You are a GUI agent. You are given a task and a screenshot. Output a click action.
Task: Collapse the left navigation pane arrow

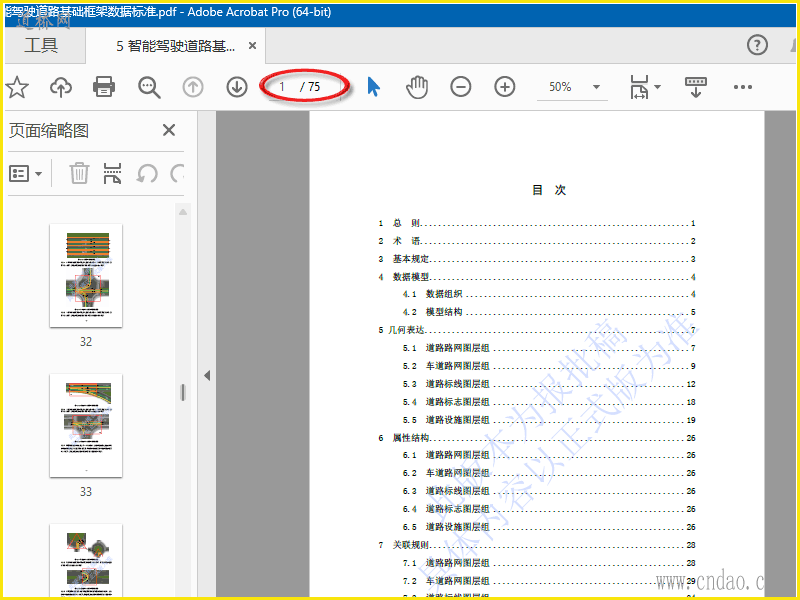[207, 376]
